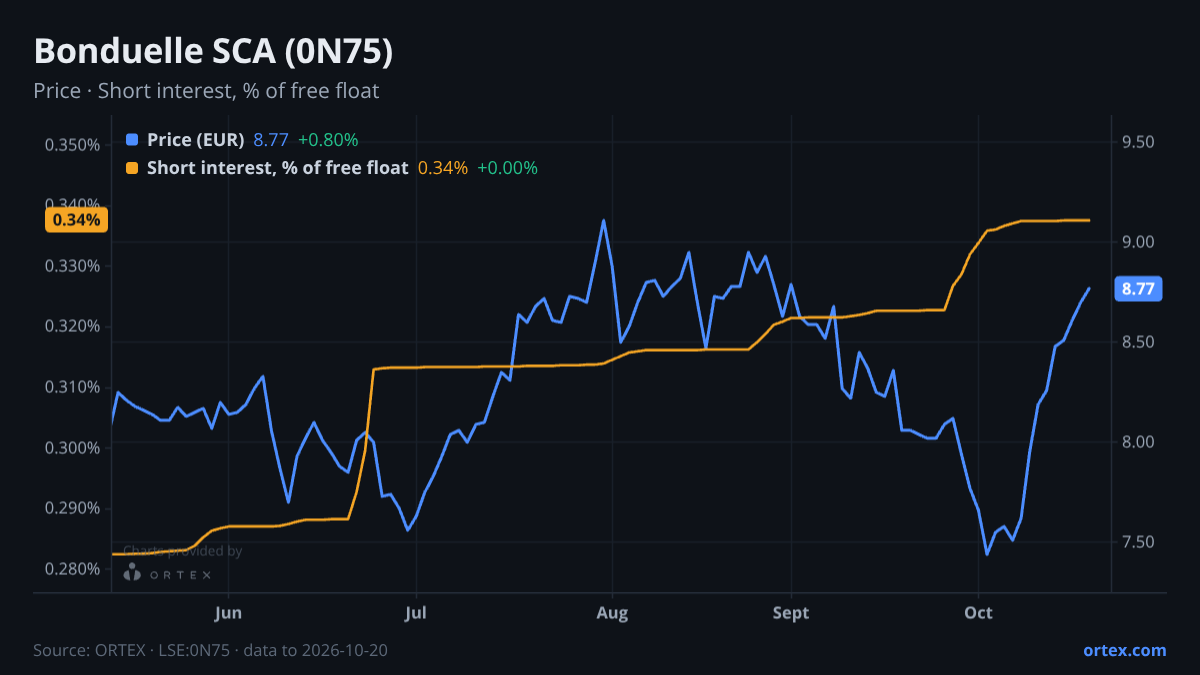The image size is (1200, 675).
Task: Click the 8.77 price value in legend
Action: [x=270, y=140]
